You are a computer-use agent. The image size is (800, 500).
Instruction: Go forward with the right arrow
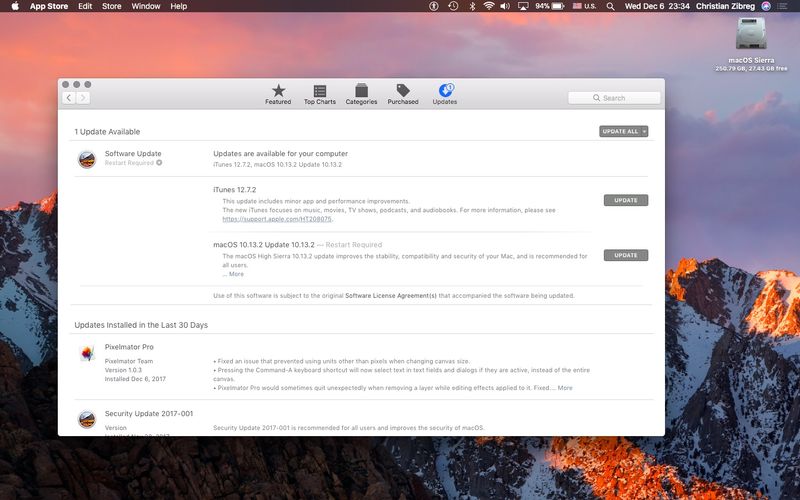84,98
